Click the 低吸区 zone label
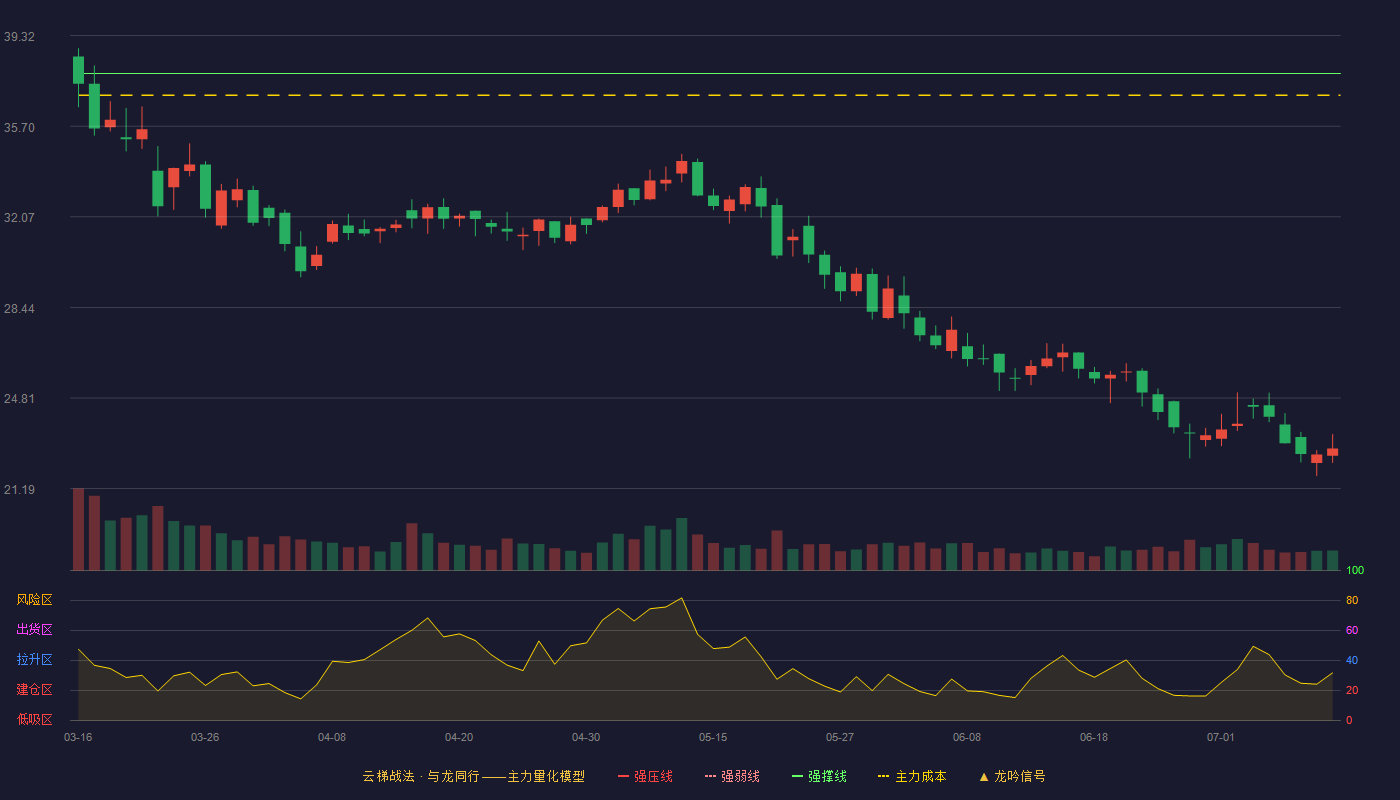 coord(34,719)
